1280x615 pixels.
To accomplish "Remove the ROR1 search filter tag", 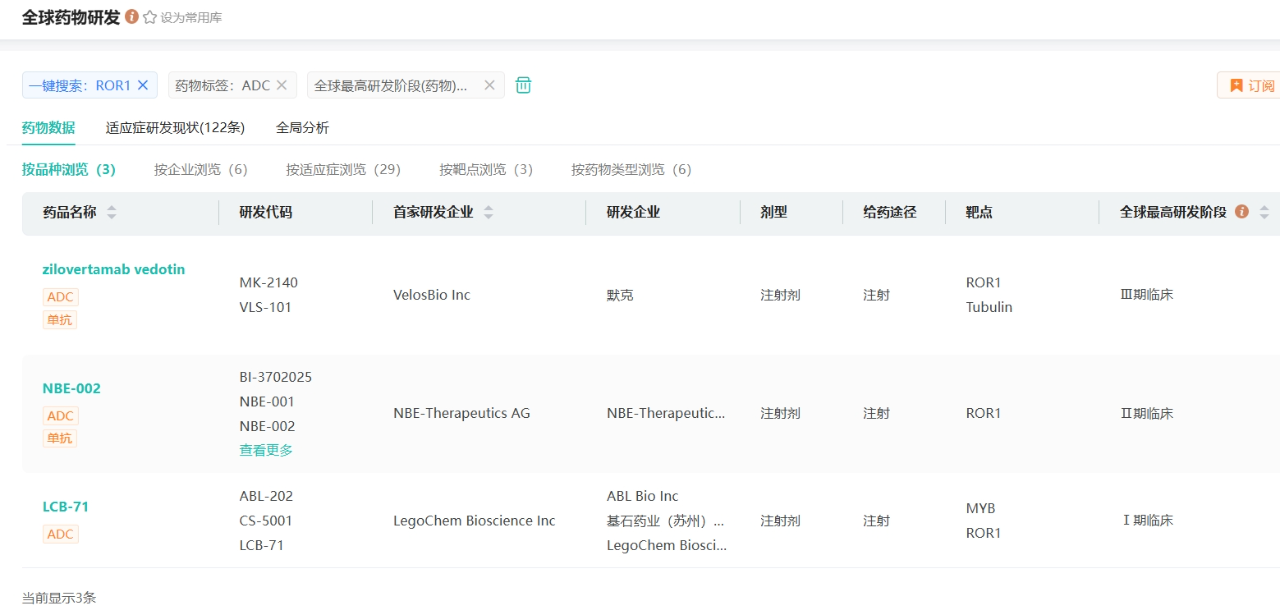I will (x=143, y=85).
